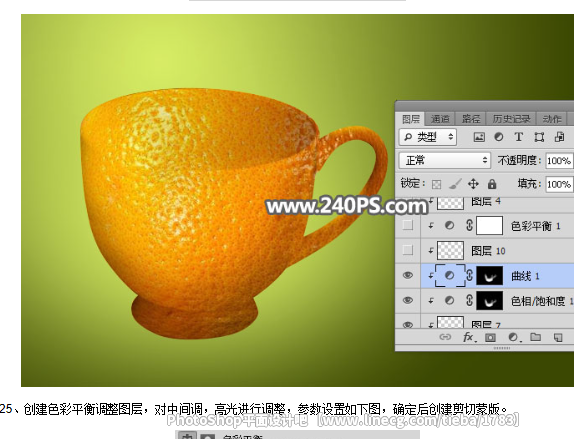
Task: Show the 色彩平衡 1 layer
Action: [407, 225]
